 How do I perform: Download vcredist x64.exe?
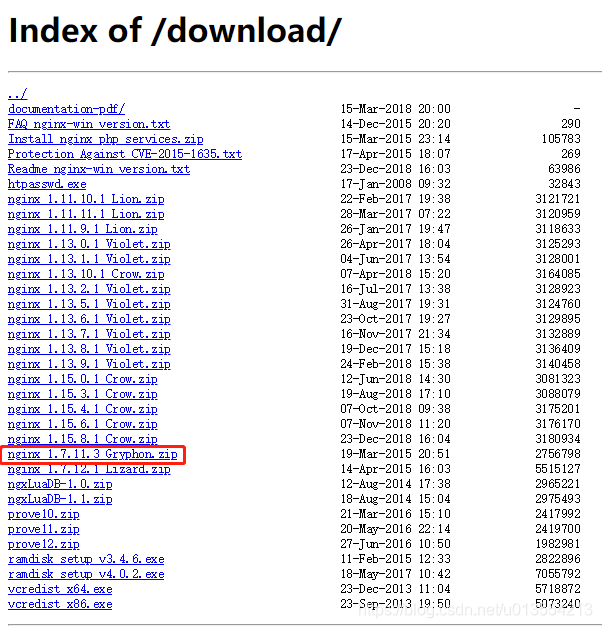click(x=60, y=590)
